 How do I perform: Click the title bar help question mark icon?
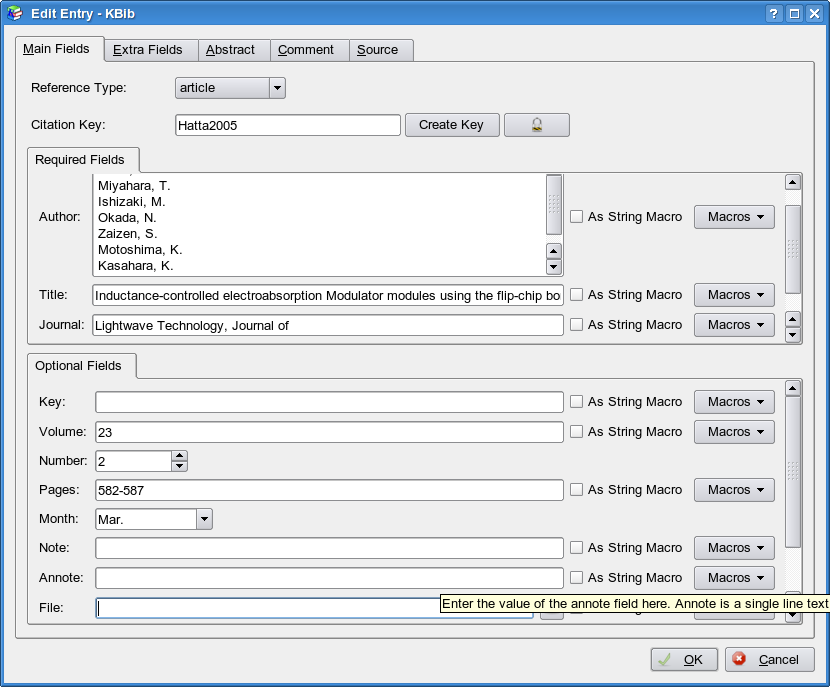pyautogui.click(x=774, y=14)
